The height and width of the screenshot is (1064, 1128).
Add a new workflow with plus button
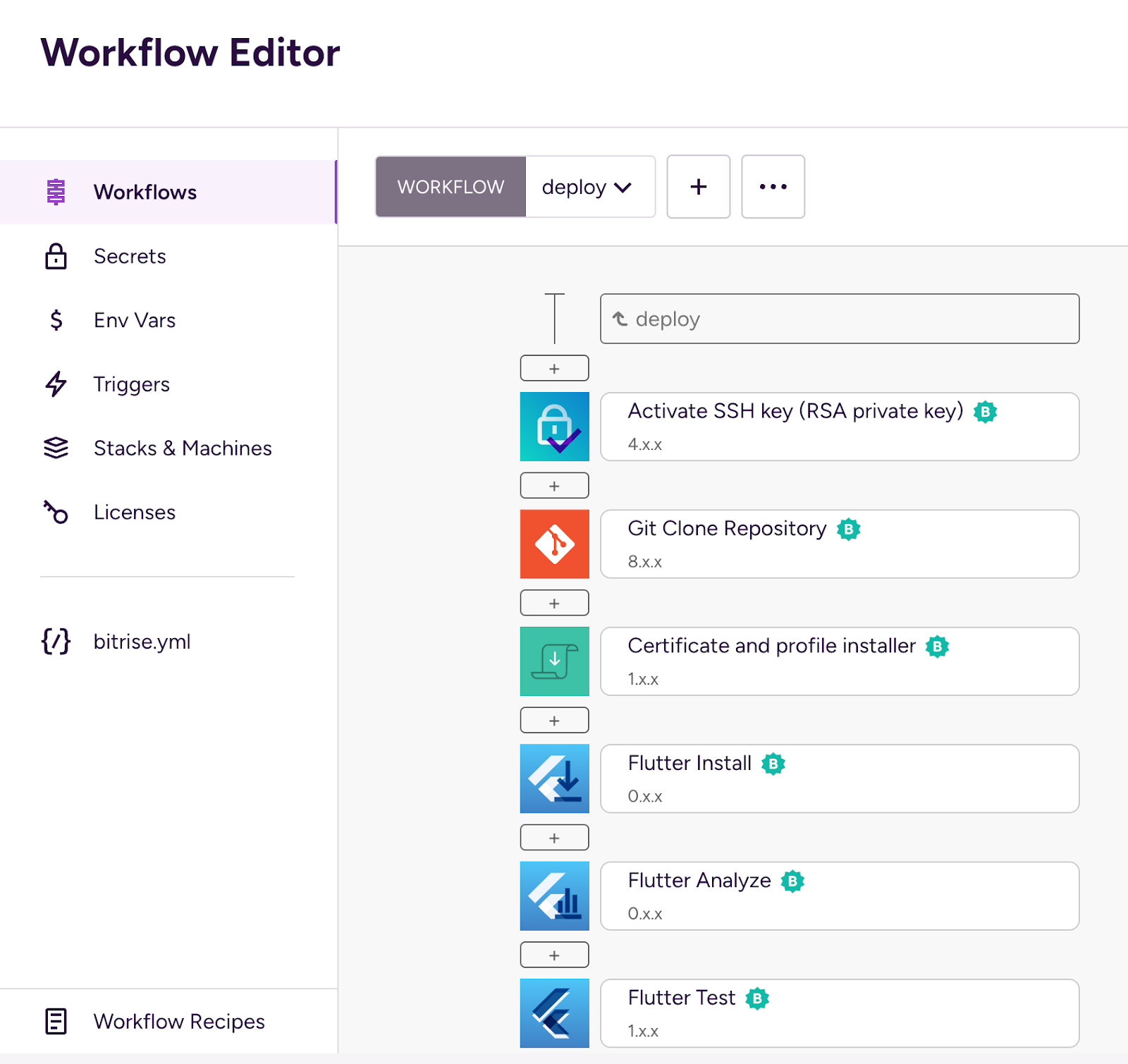698,187
